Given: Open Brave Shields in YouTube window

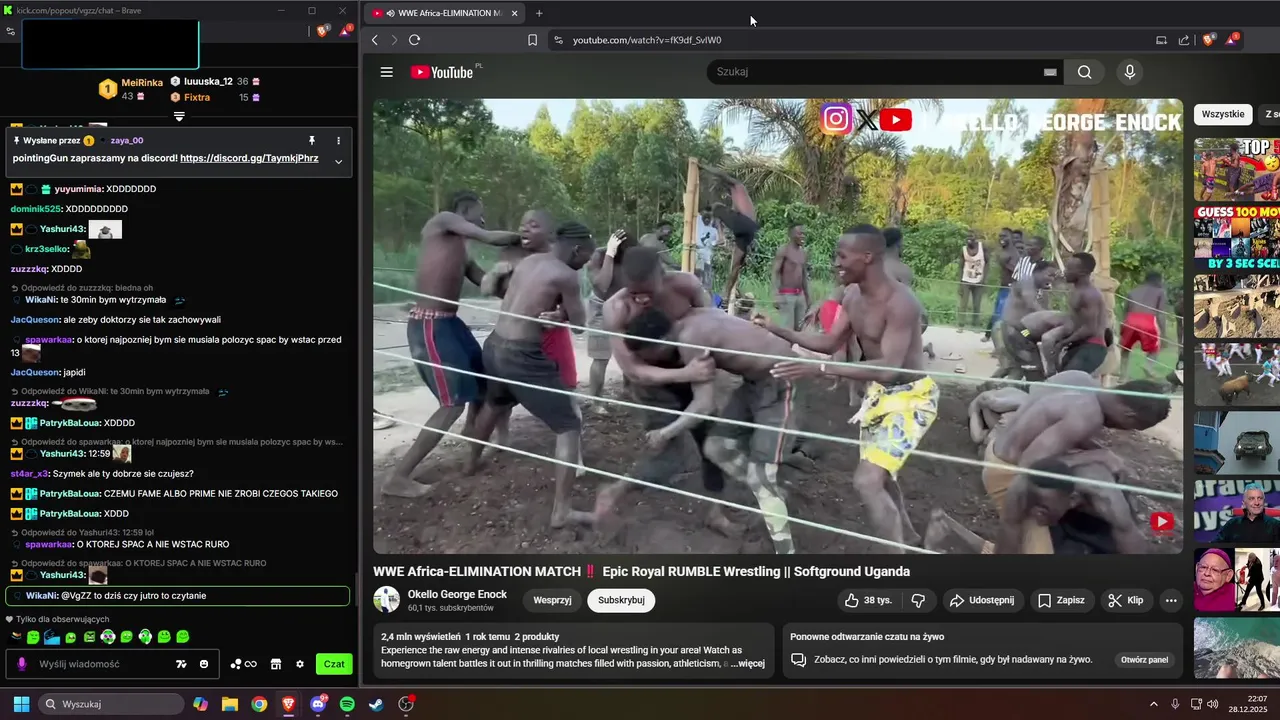Looking at the screenshot, I should [x=1208, y=40].
